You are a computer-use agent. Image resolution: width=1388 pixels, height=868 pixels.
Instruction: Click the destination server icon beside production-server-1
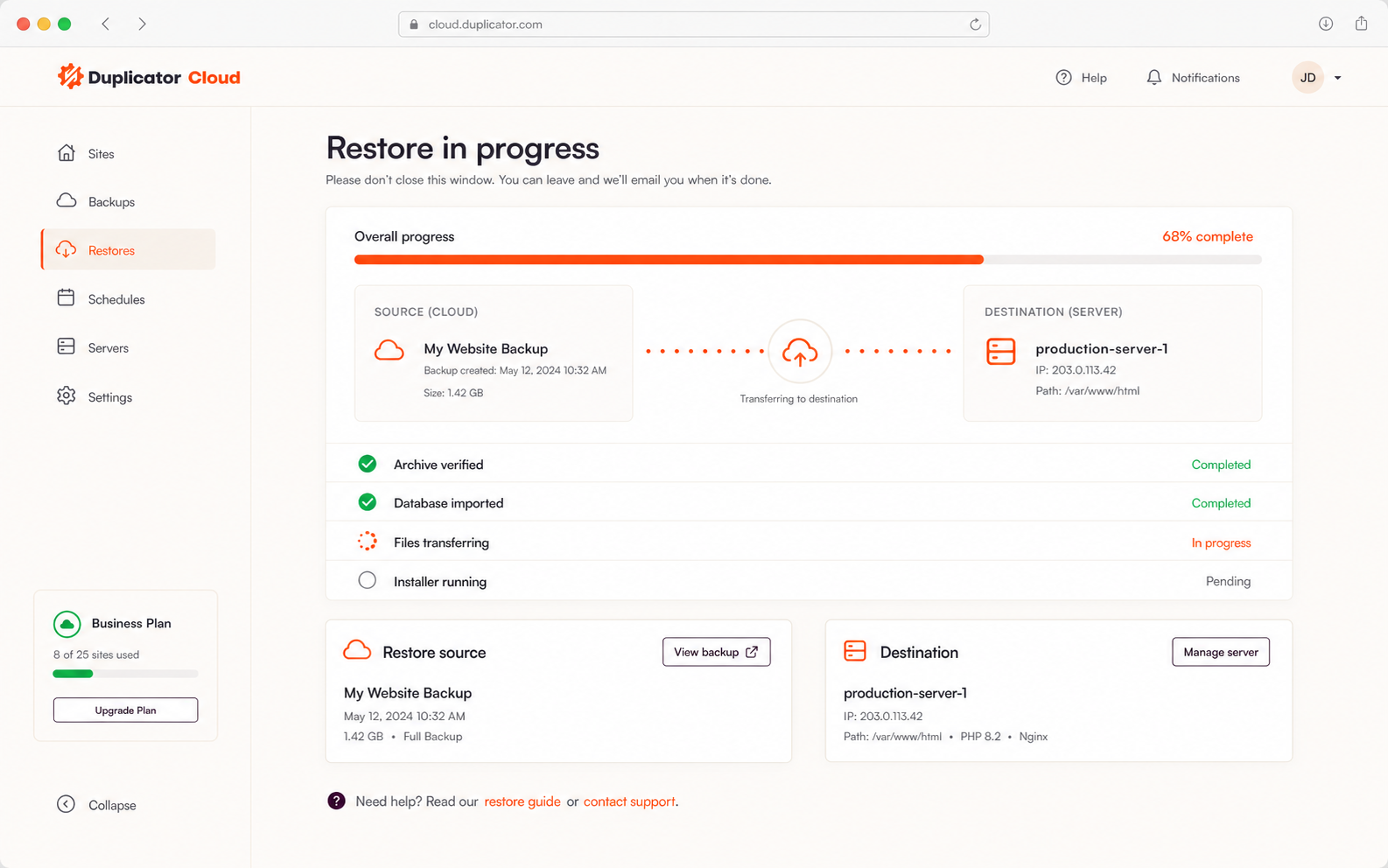1000,351
